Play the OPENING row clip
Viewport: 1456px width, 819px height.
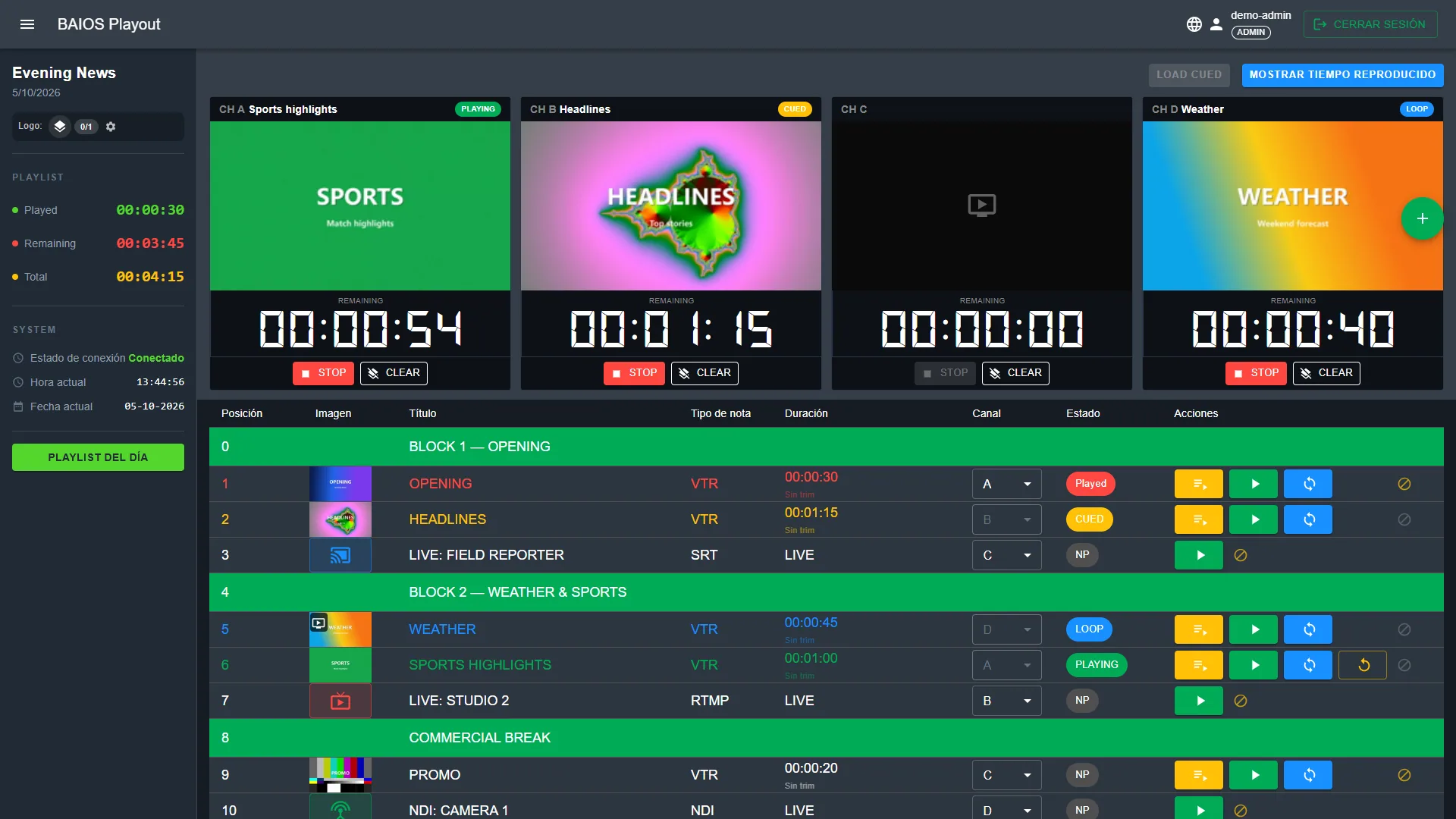pos(1253,484)
